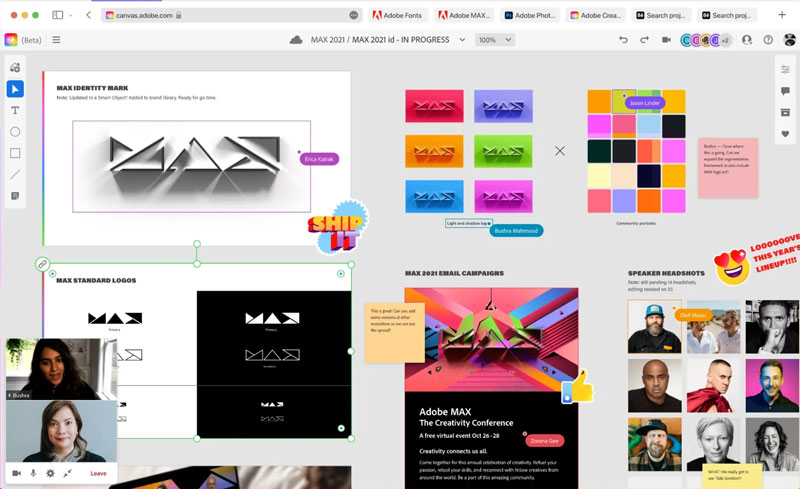
Task: Select the orange MAX logo thumbnail
Action: pyautogui.click(x=434, y=151)
